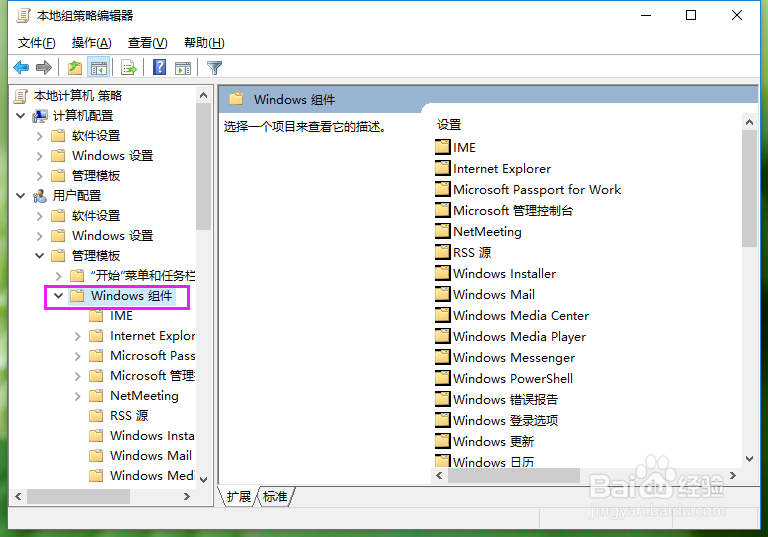
Task: Open the 帮助(H) menu
Action: (x=204, y=43)
